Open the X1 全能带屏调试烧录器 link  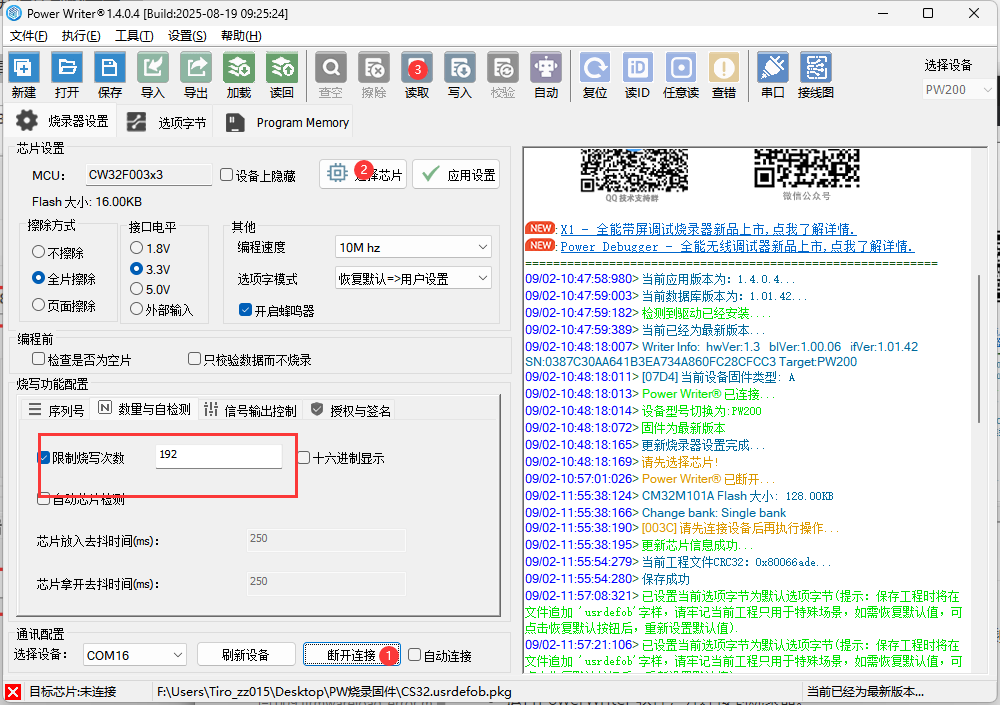(708, 229)
